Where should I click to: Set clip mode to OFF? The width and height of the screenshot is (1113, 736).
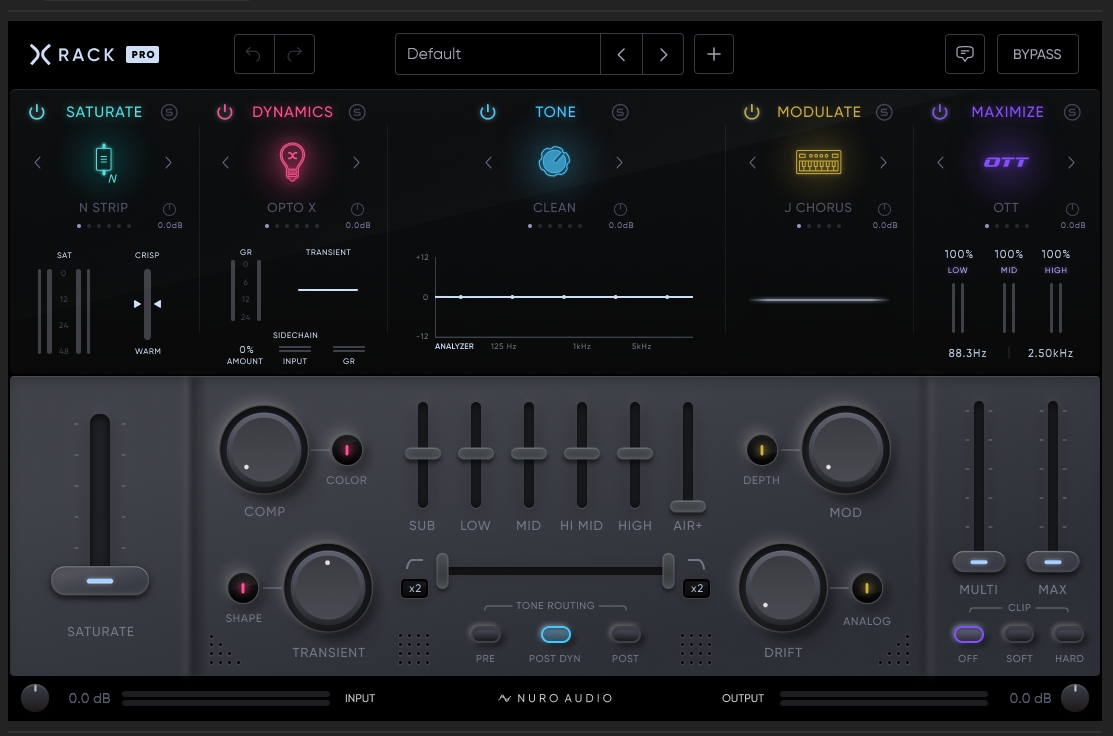tap(968, 634)
